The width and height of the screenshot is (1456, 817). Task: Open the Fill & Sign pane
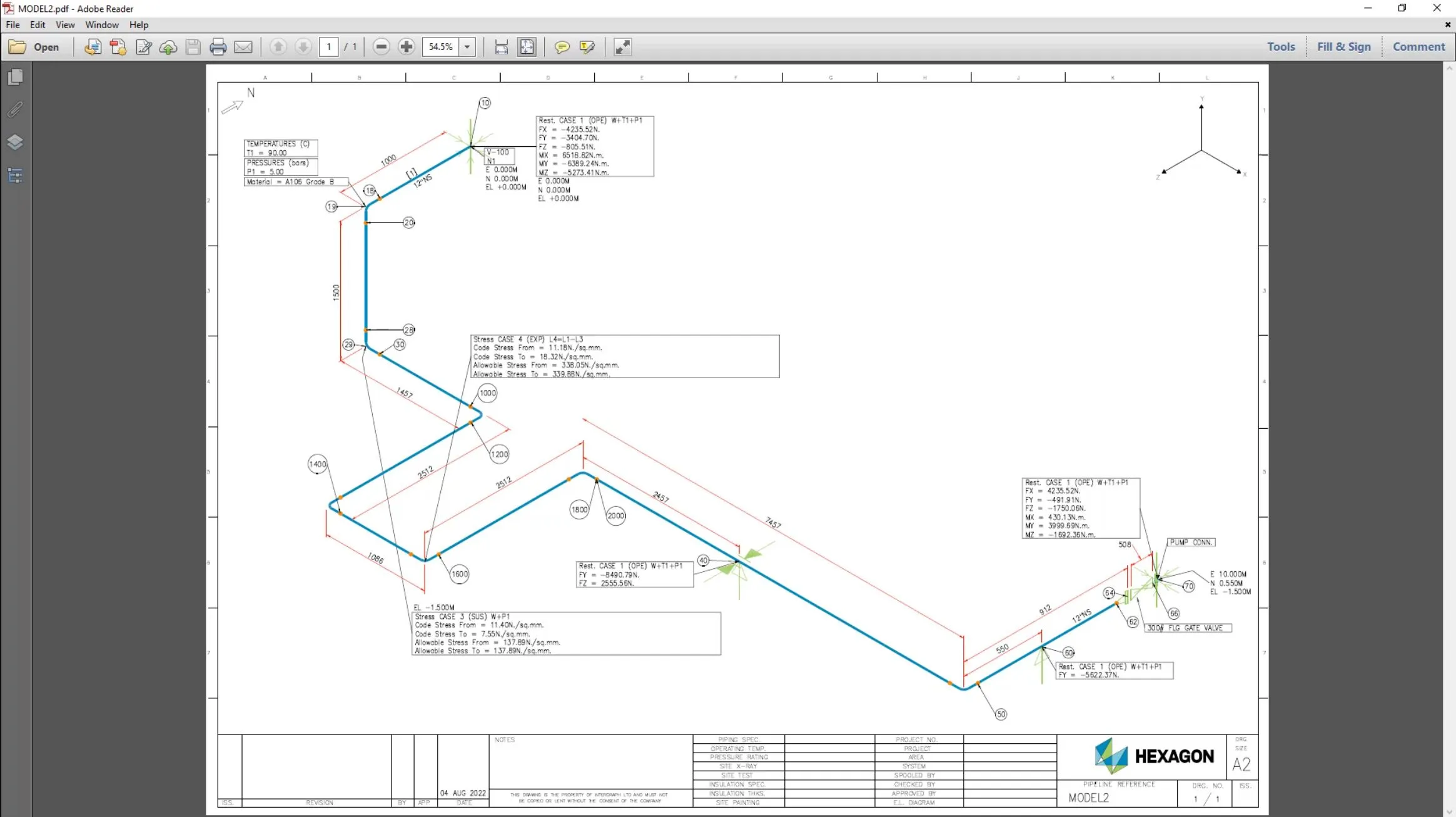1343,47
